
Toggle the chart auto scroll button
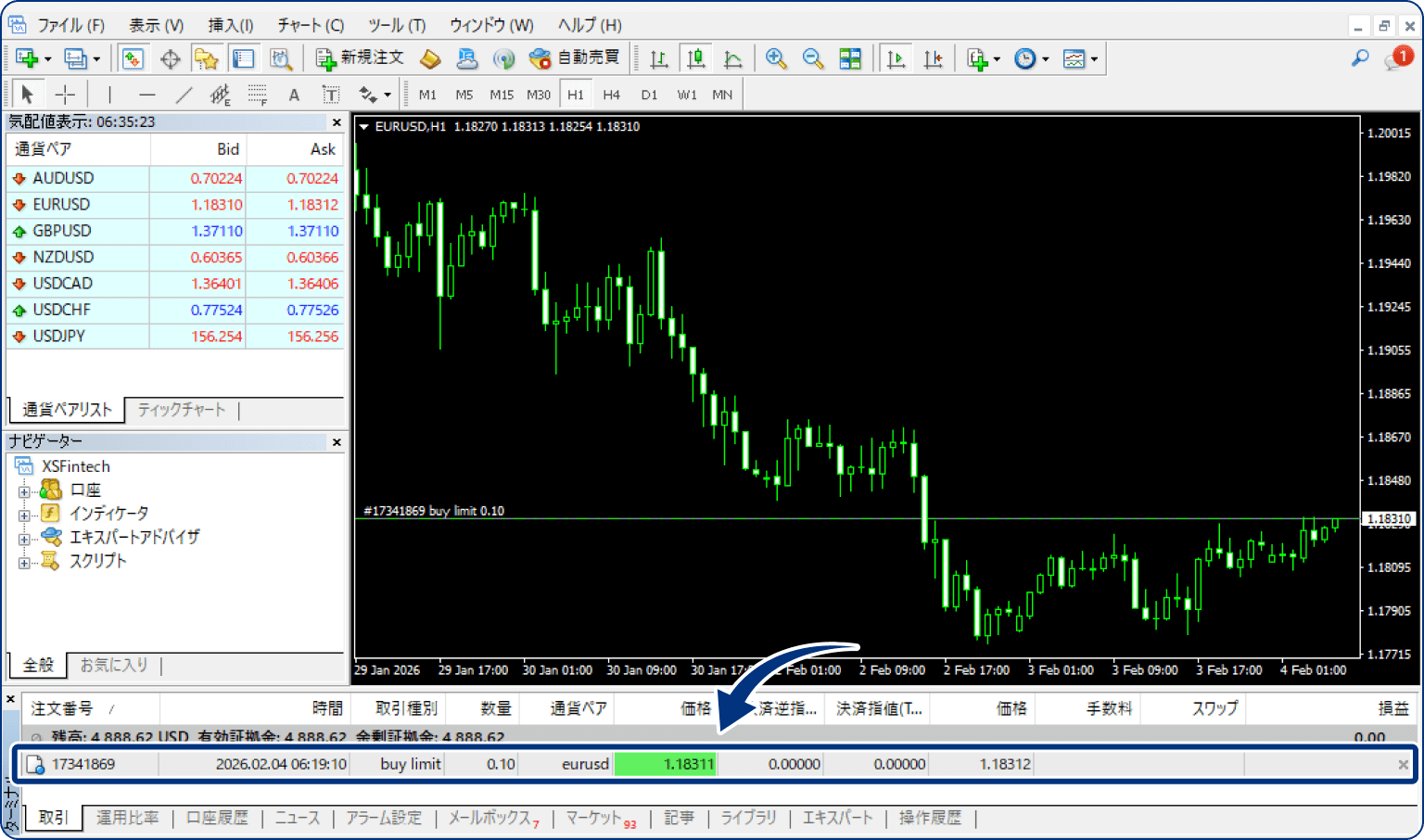(896, 58)
